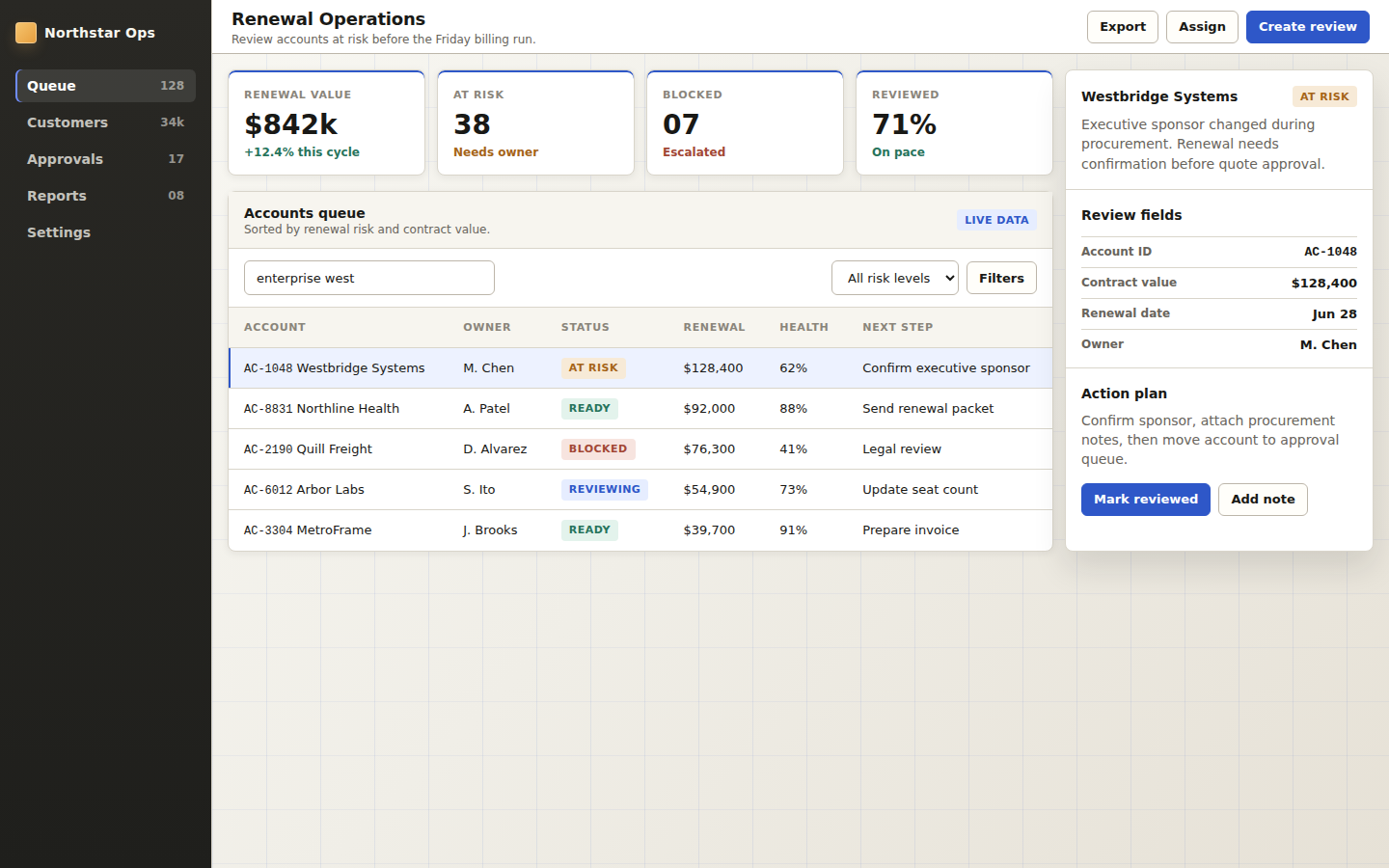This screenshot has height=868, width=1389.
Task: Sort by the RENEWAL column header
Action: coord(714,327)
